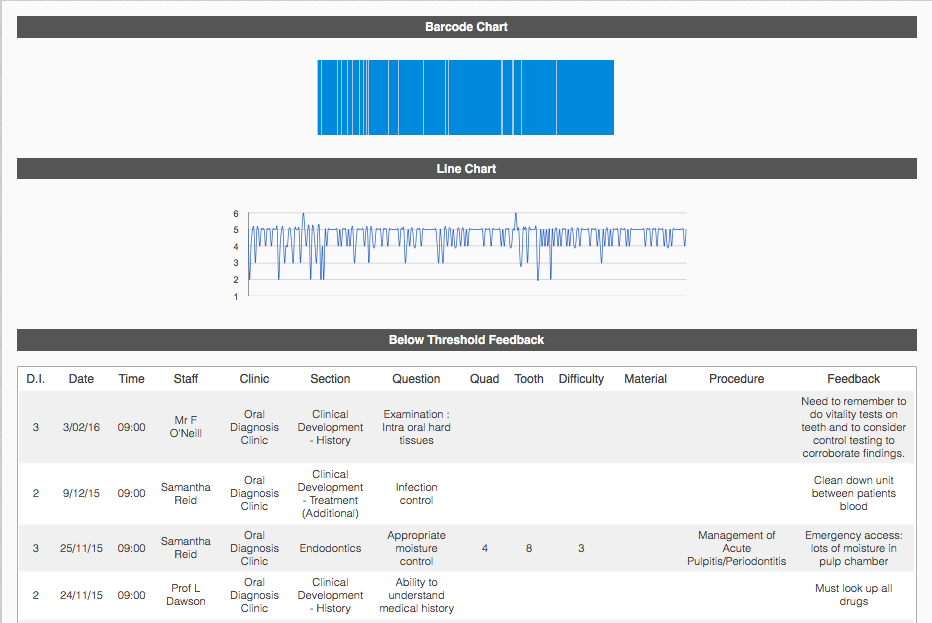
Task: Click the line chart plot
Action: tap(467, 254)
